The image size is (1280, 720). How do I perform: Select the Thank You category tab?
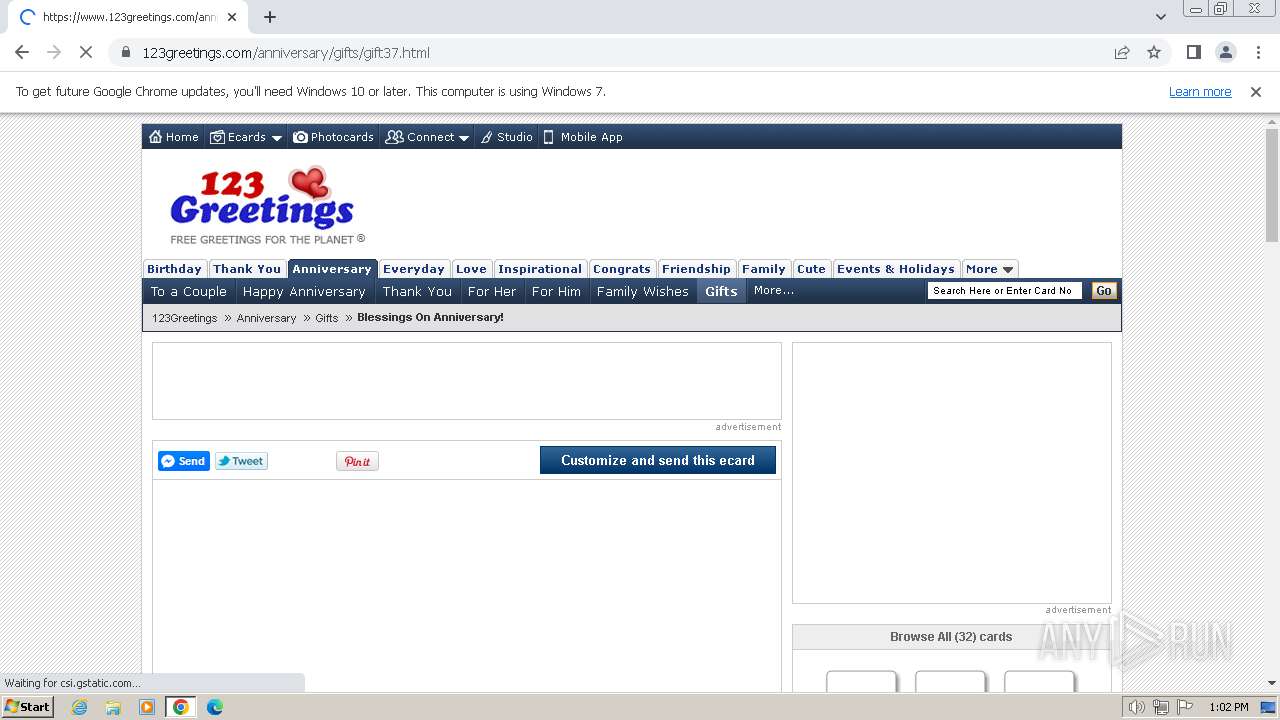click(247, 269)
